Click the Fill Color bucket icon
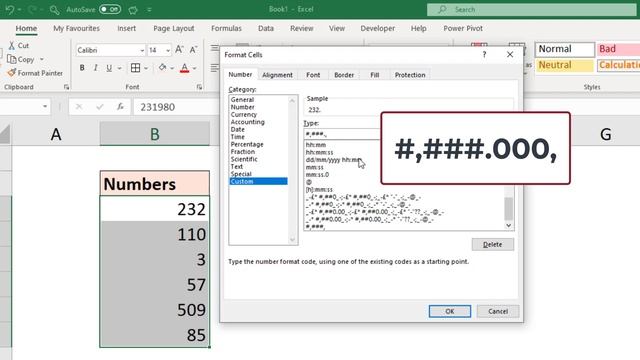 [162, 67]
